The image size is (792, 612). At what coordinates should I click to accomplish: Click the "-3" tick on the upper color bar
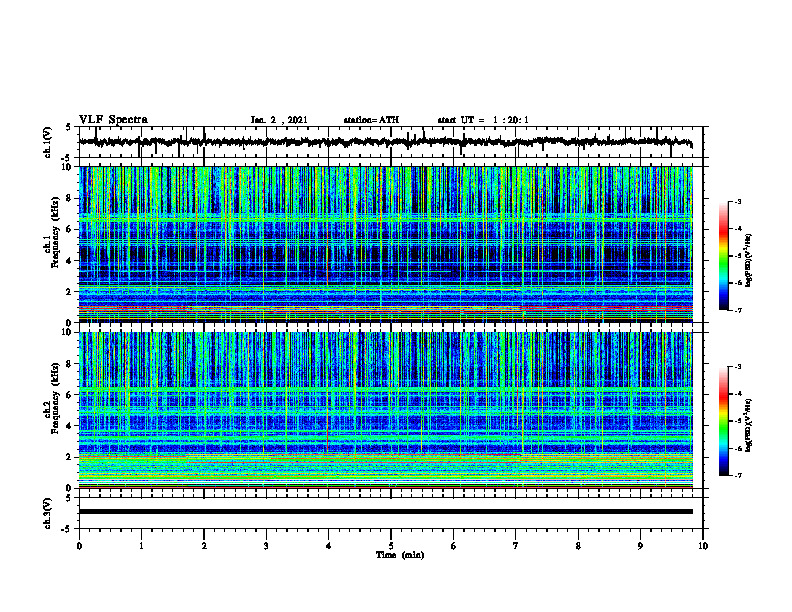(x=737, y=202)
